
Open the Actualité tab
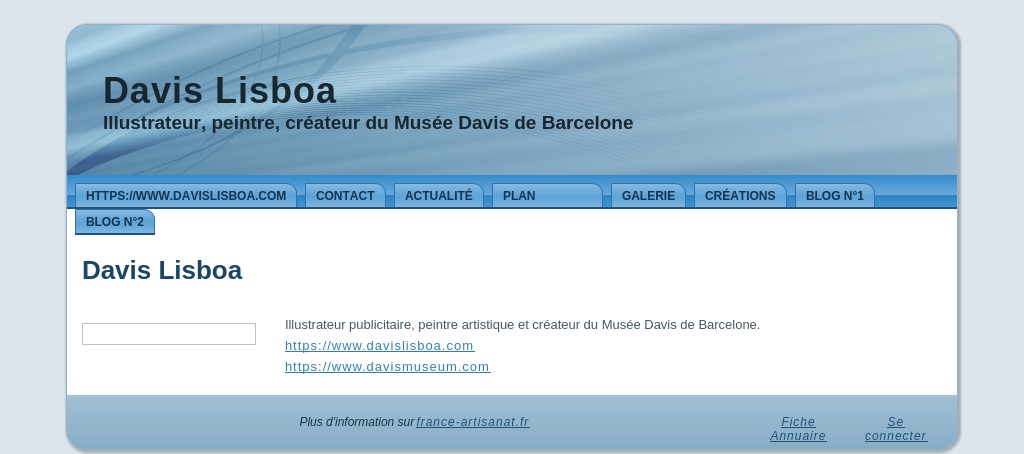pyautogui.click(x=438, y=196)
